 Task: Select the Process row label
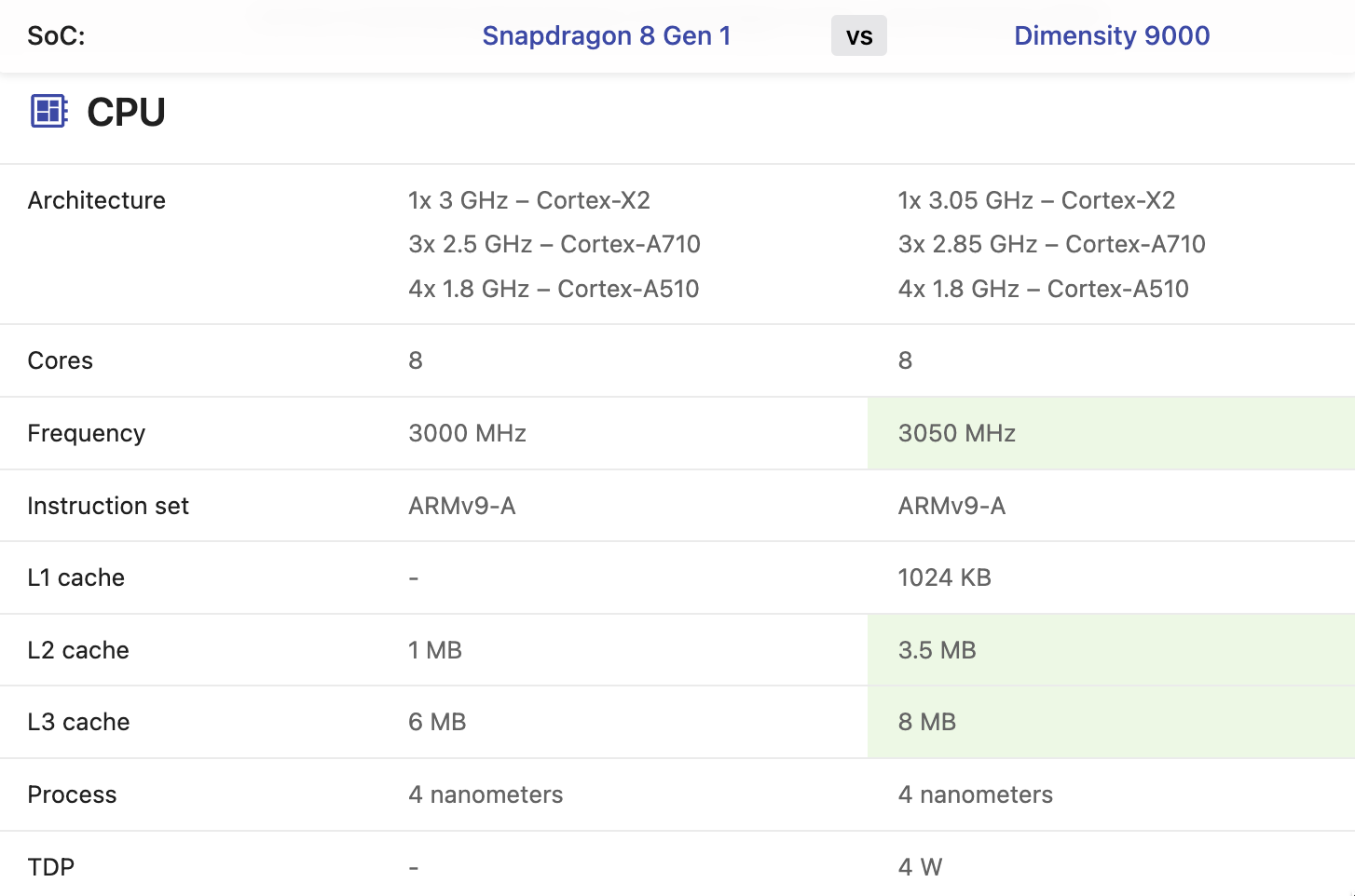72,794
